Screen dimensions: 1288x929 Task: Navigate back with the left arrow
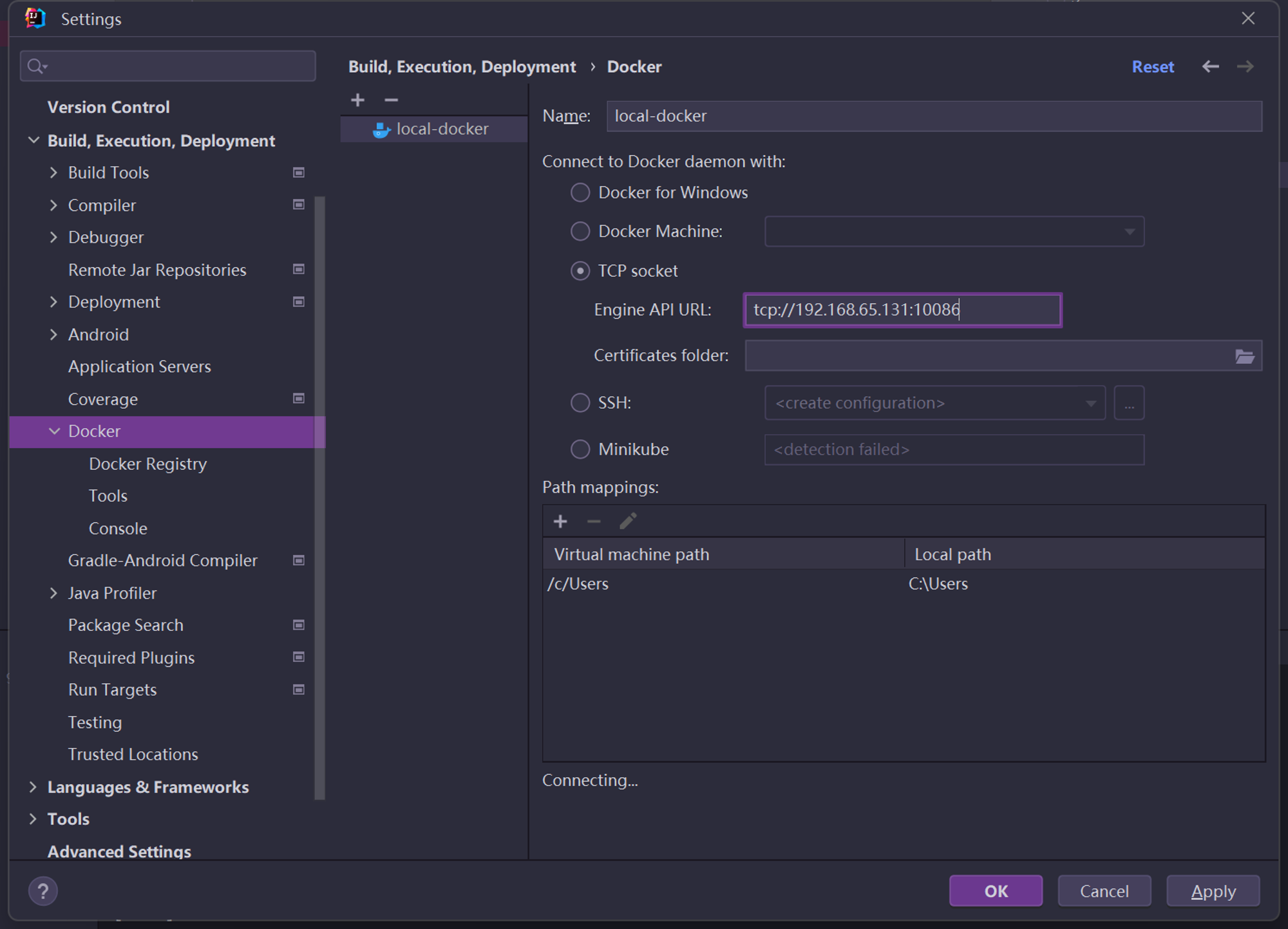coord(1210,67)
